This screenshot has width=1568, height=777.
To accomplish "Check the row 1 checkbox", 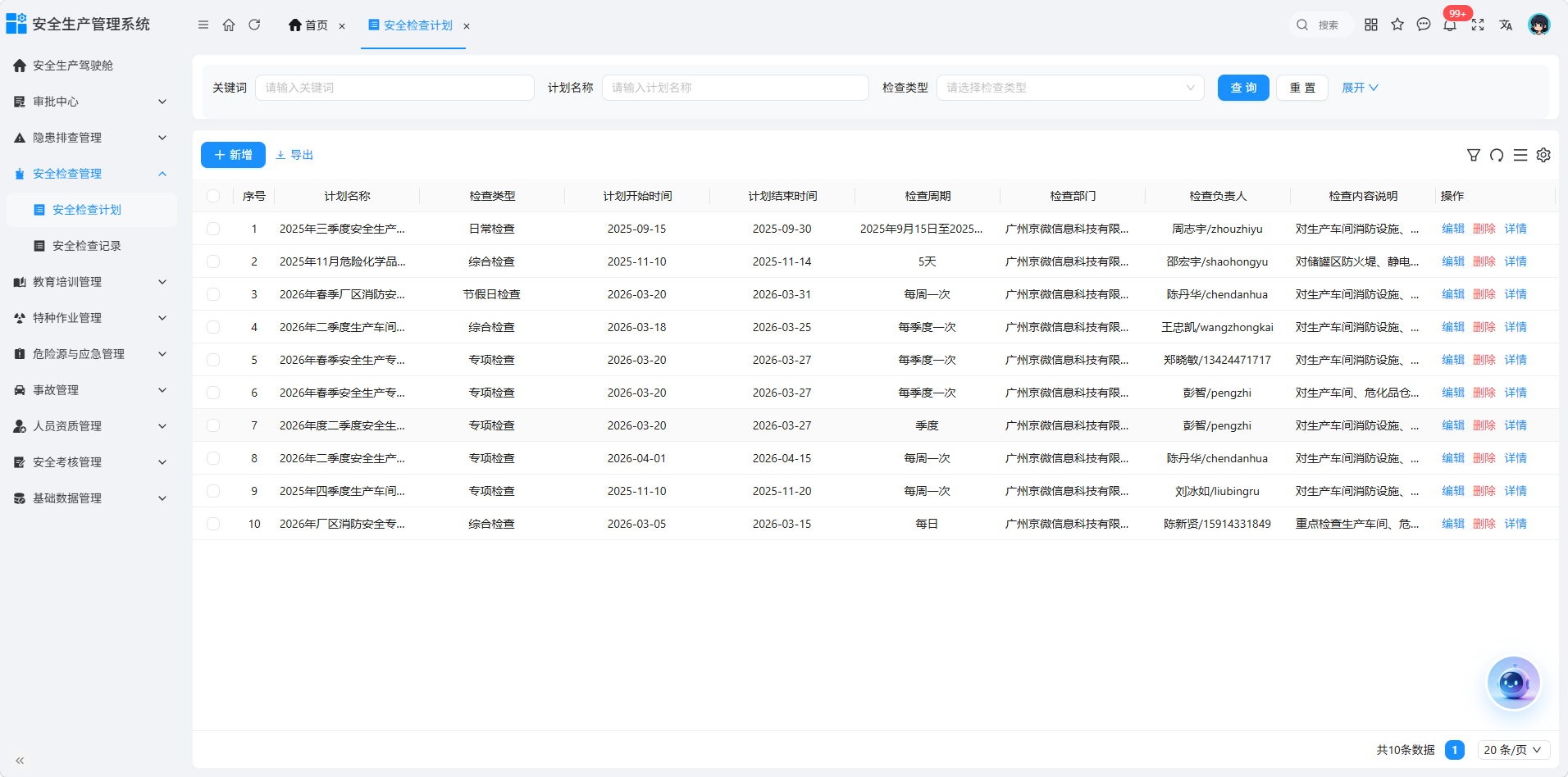I will 213,229.
